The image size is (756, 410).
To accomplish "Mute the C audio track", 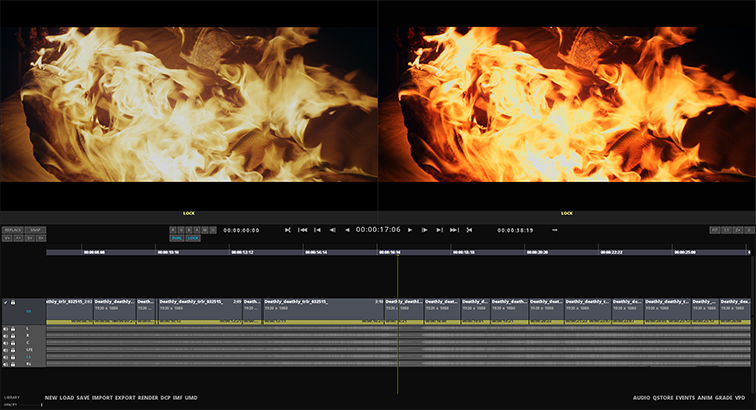I will (6, 343).
